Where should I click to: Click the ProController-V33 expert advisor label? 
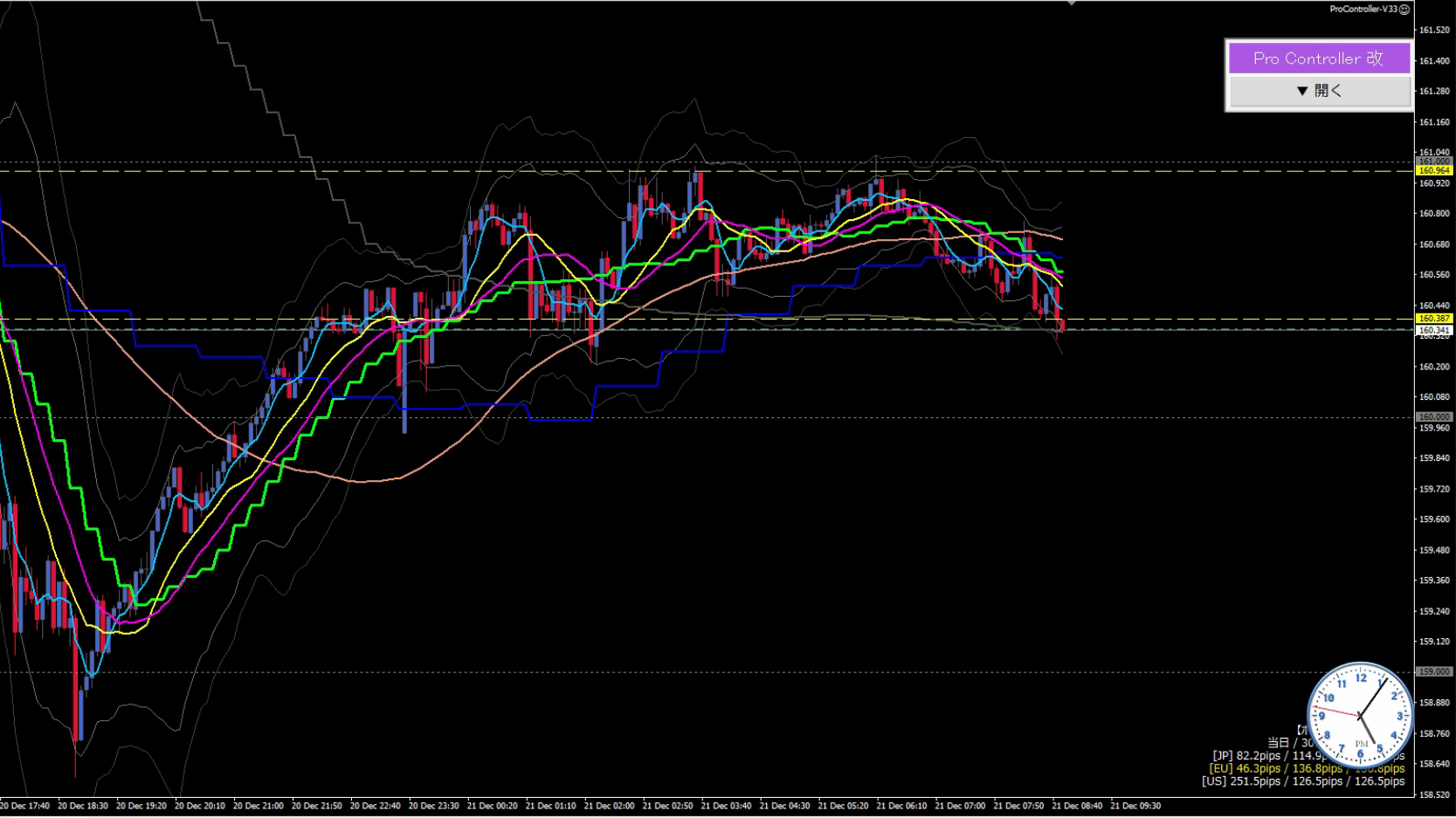pyautogui.click(x=1363, y=10)
